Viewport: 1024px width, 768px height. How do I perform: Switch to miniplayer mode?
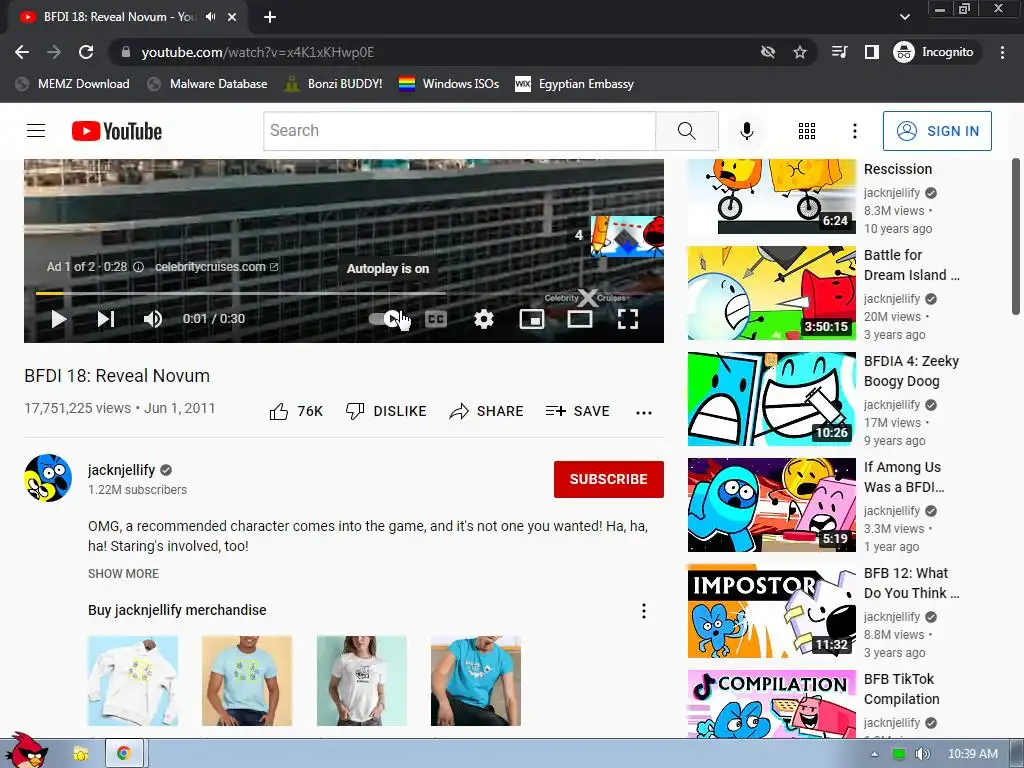[x=532, y=319]
